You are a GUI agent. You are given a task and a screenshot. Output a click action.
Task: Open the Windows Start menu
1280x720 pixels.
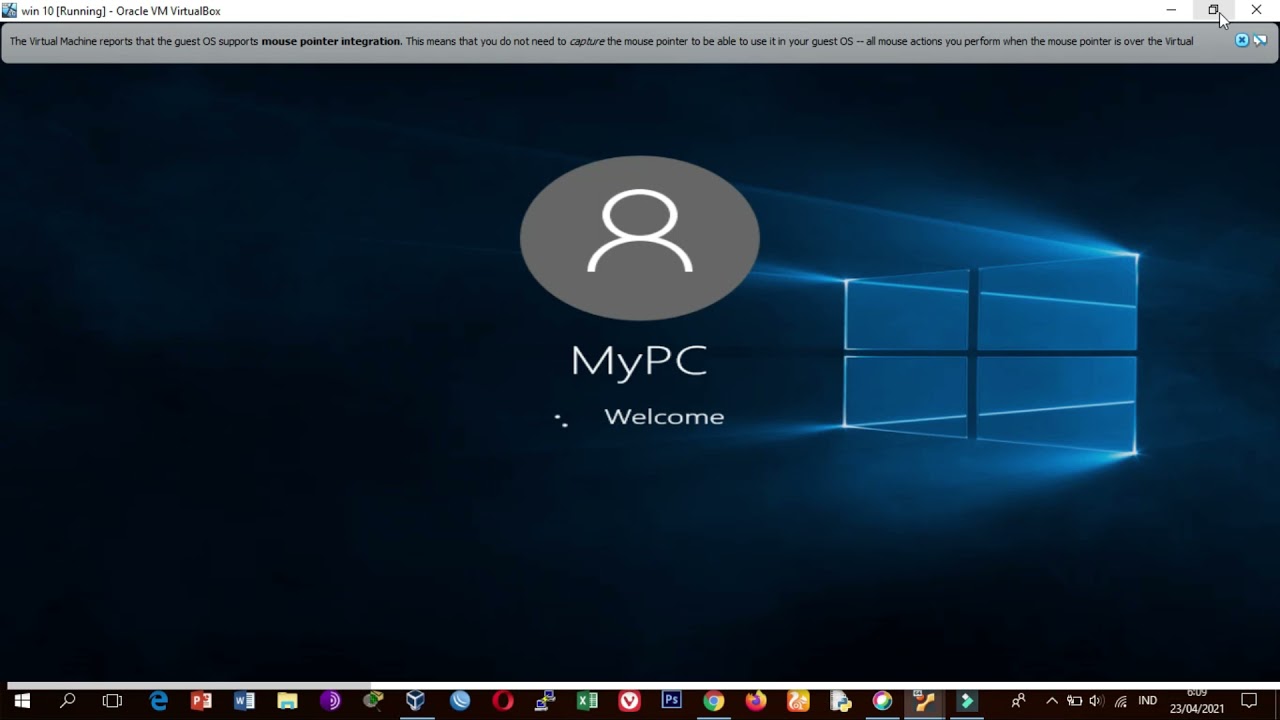pyautogui.click(x=21, y=701)
